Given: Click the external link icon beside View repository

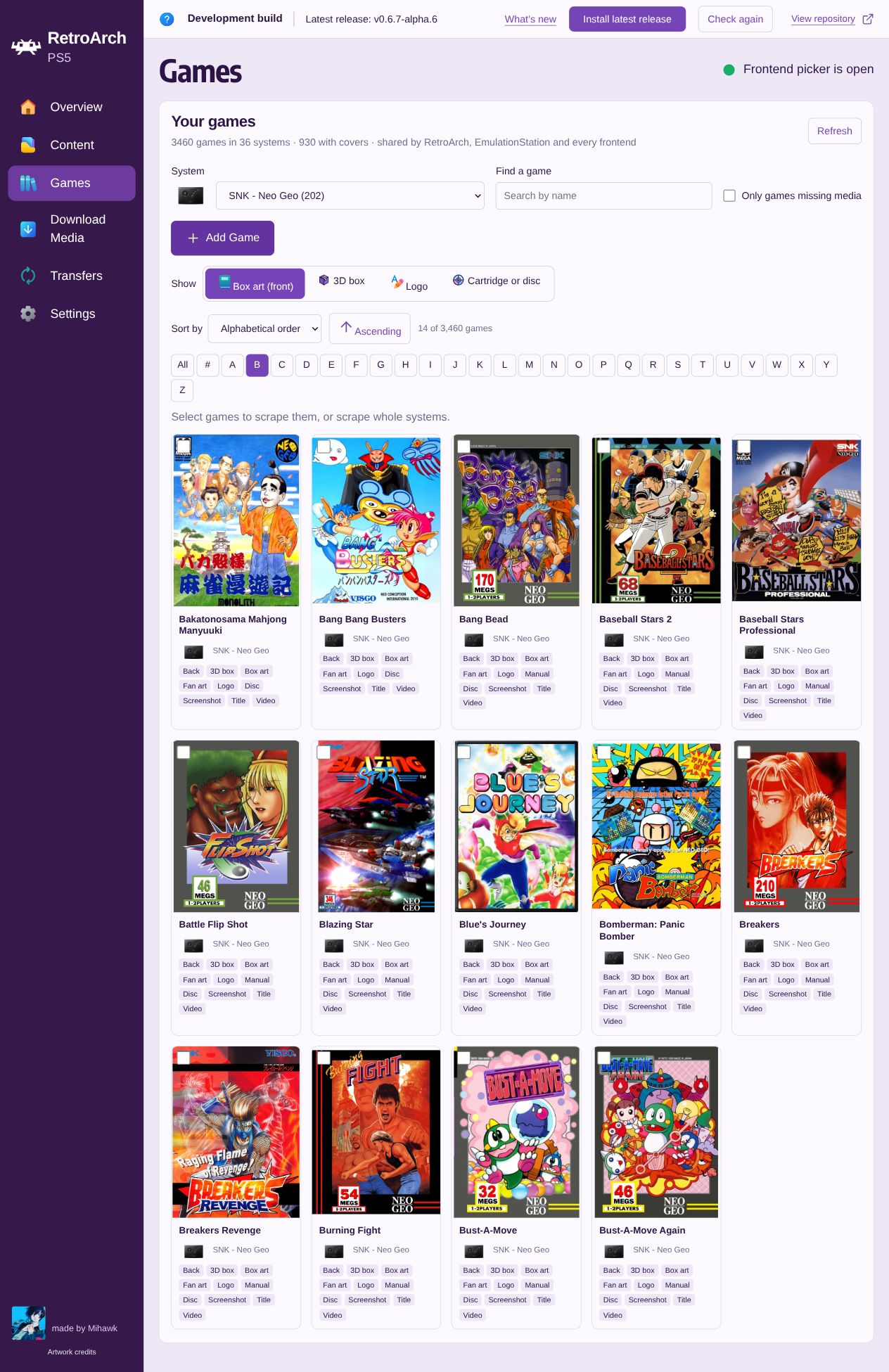Looking at the screenshot, I should (x=868, y=19).
